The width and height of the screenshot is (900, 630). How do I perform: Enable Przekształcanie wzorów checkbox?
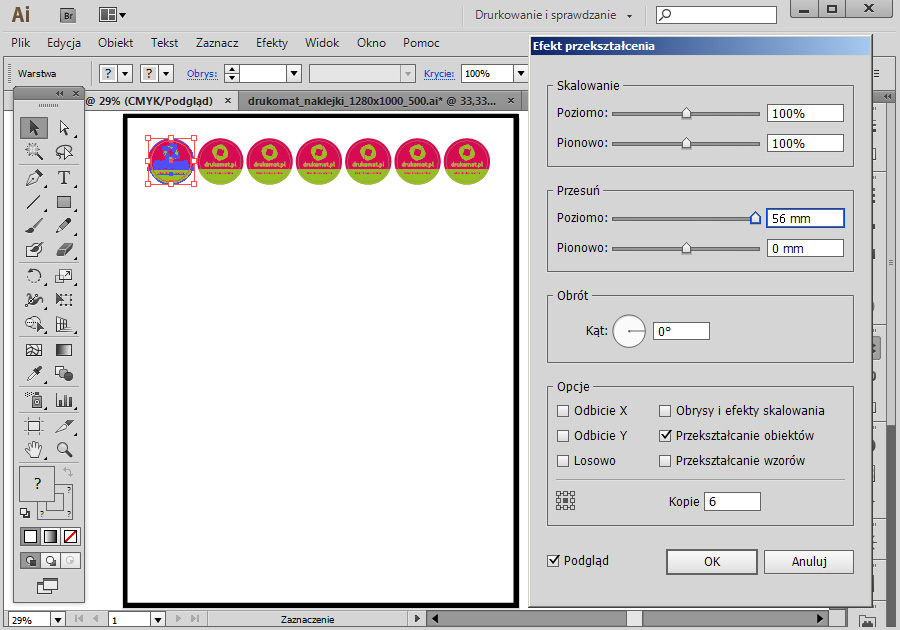665,461
